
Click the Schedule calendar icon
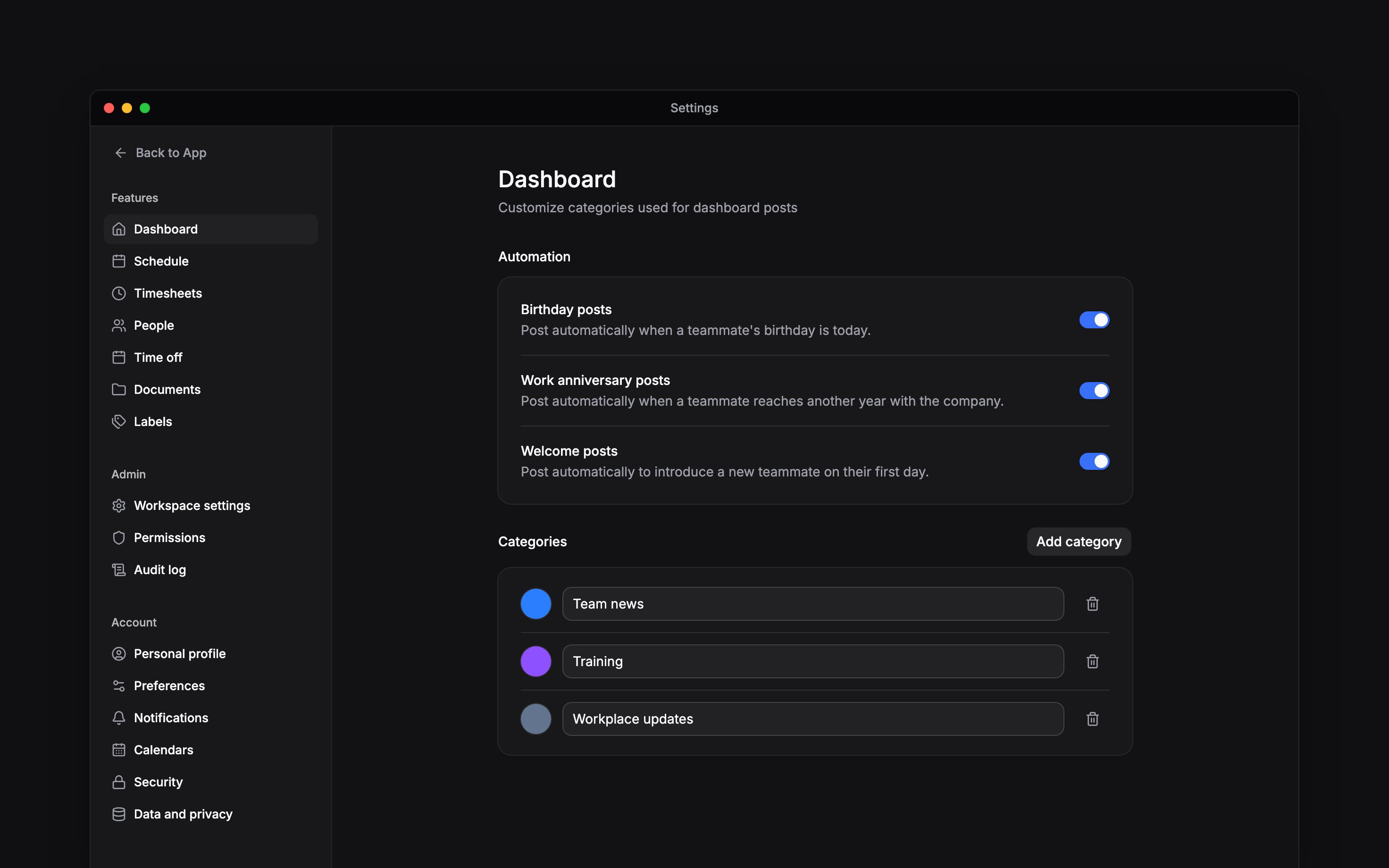click(x=119, y=261)
